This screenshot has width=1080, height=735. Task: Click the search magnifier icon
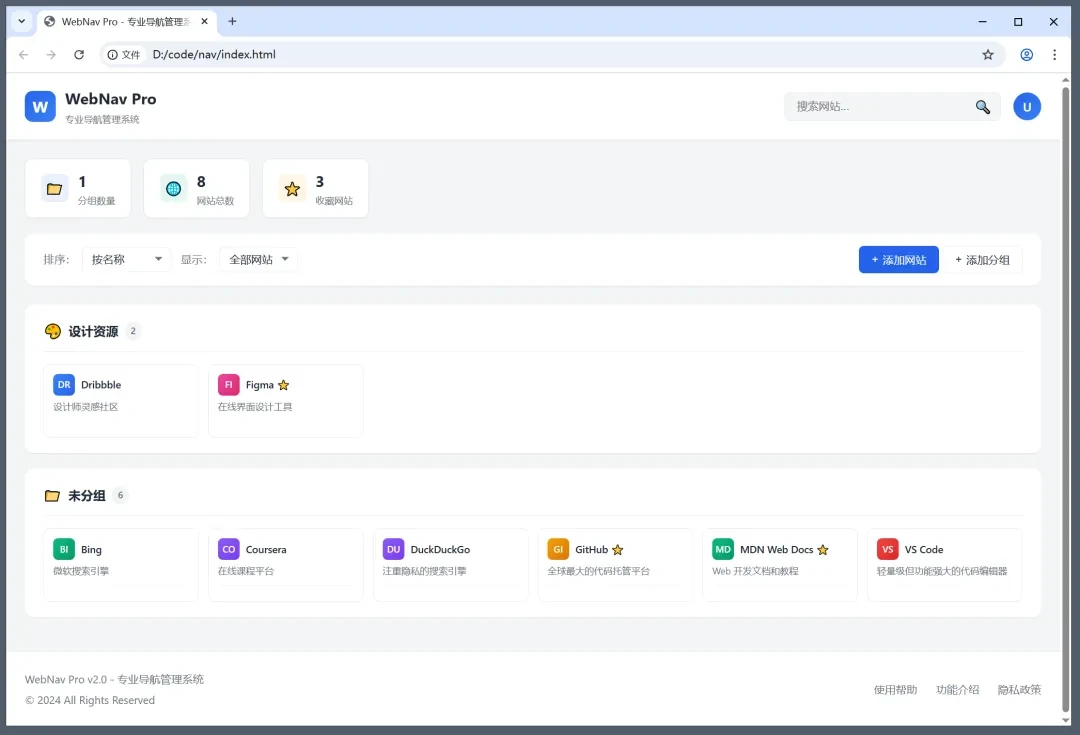point(983,107)
